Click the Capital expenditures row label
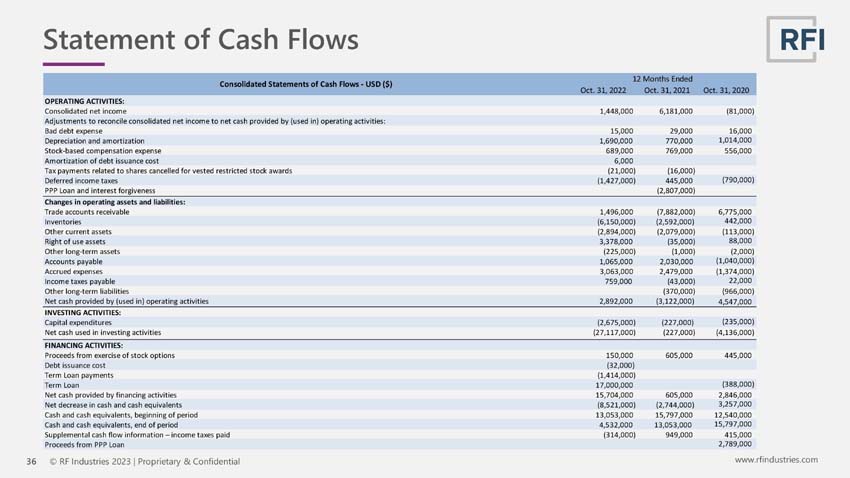This screenshot has height=478, width=850. (x=78, y=323)
